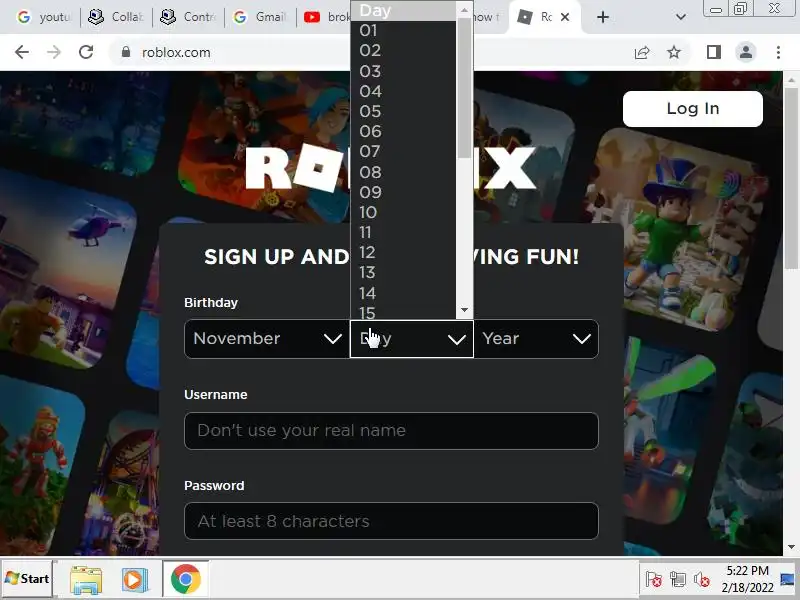Switch to the youtu Google tab

click(x=44, y=17)
